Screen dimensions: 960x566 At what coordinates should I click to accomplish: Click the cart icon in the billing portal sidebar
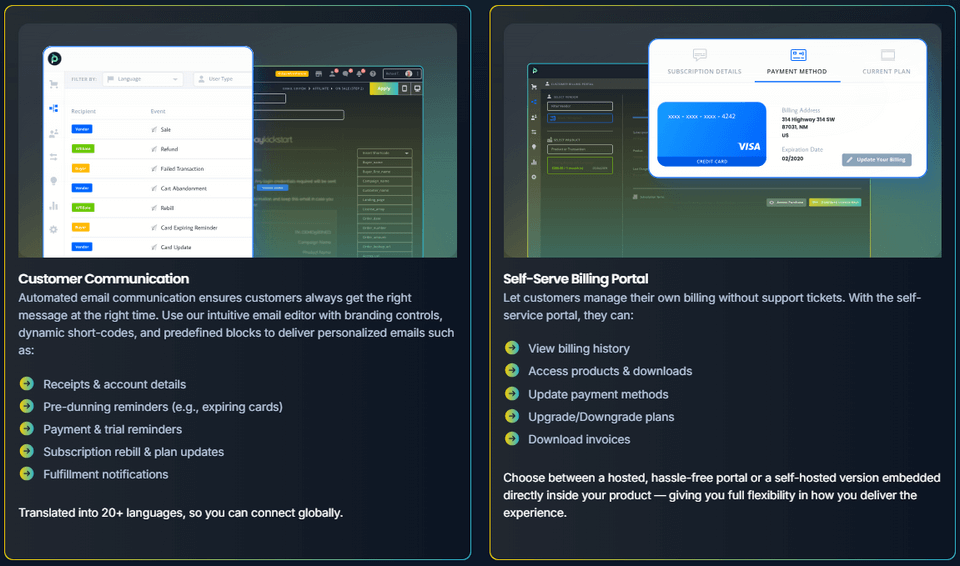[534, 87]
